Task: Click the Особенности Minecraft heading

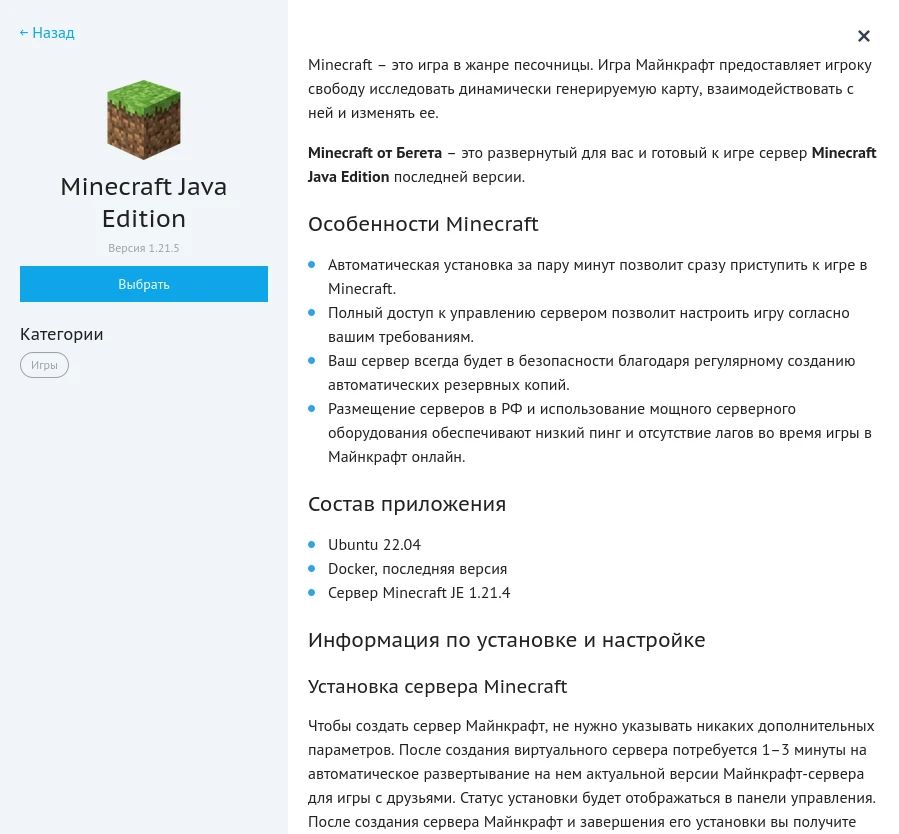Action: point(422,224)
